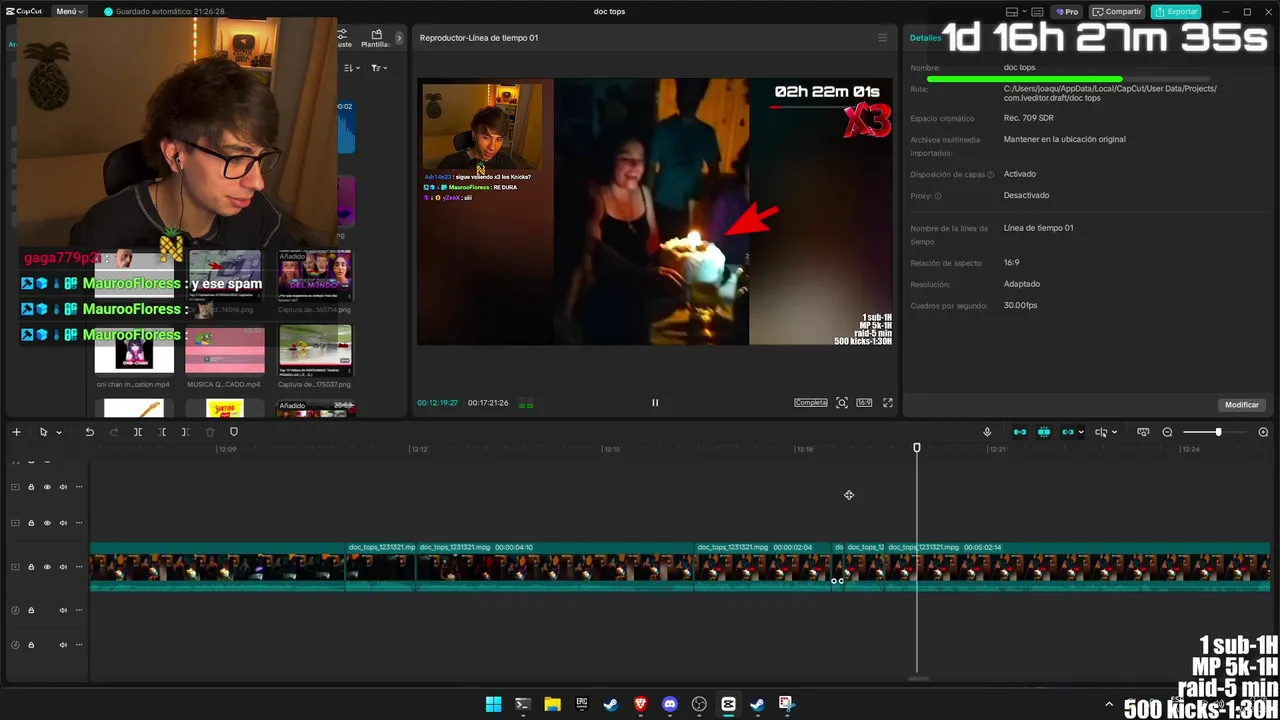The height and width of the screenshot is (720, 1280).
Task: Click the Exportar button
Action: click(x=1176, y=12)
